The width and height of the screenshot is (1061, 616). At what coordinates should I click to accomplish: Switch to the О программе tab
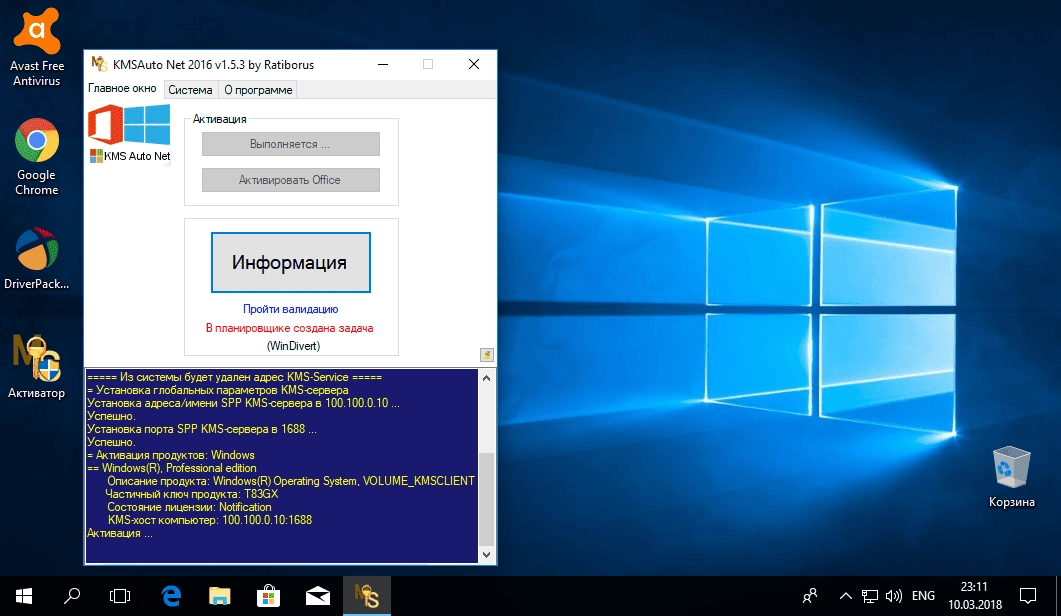pyautogui.click(x=258, y=90)
